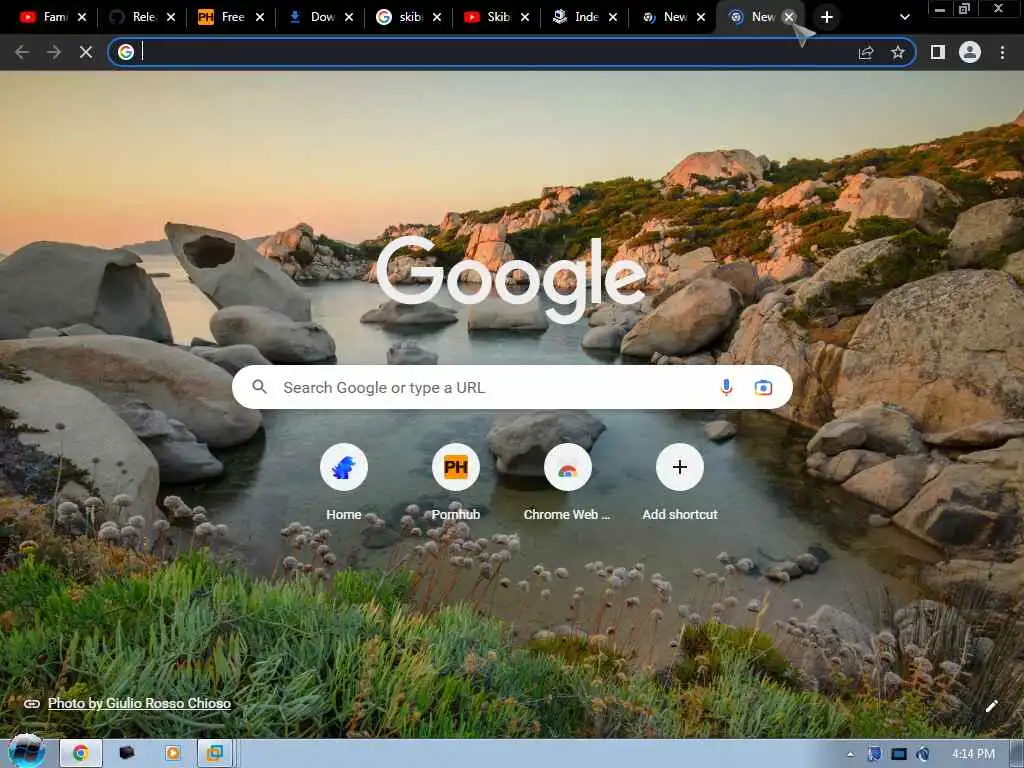
Task: Open the profile avatar menu
Action: point(970,52)
